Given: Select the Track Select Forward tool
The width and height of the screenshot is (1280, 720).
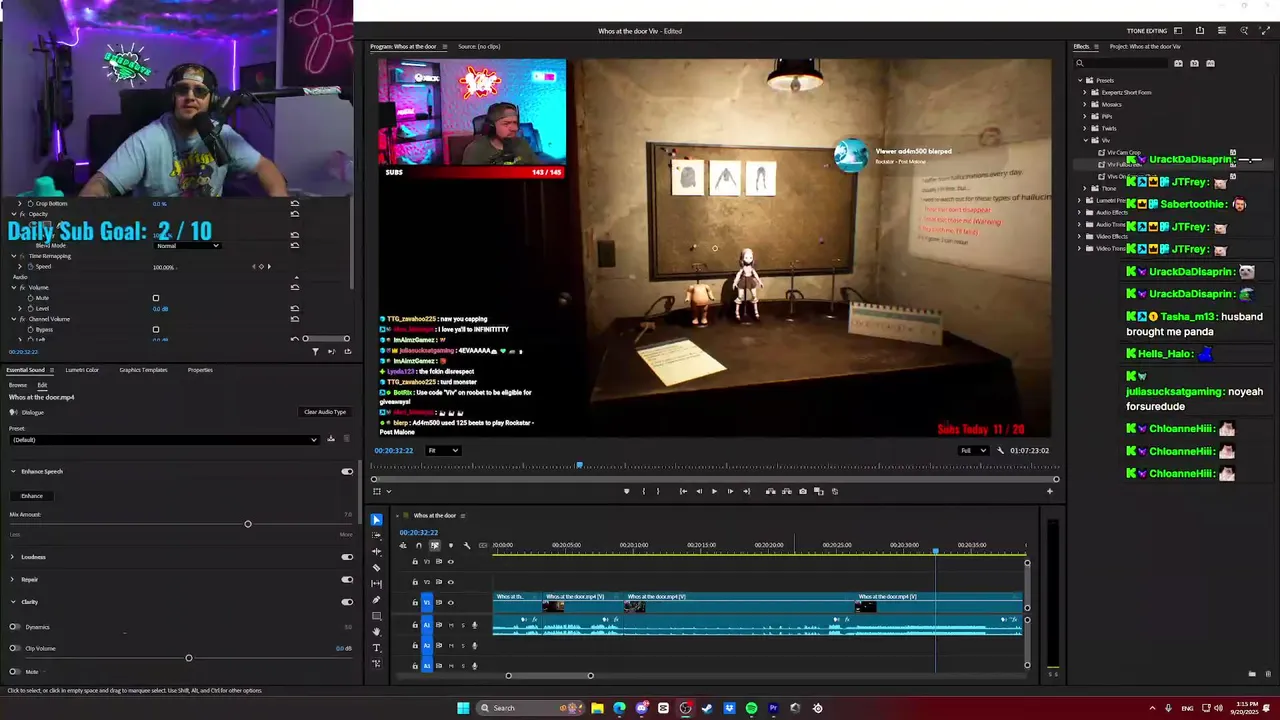Looking at the screenshot, I should pyautogui.click(x=376, y=536).
